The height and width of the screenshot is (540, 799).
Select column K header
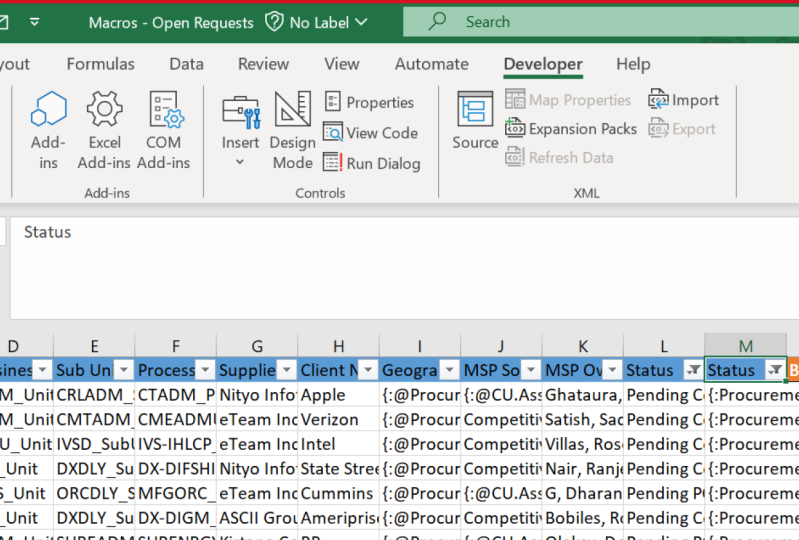point(583,346)
